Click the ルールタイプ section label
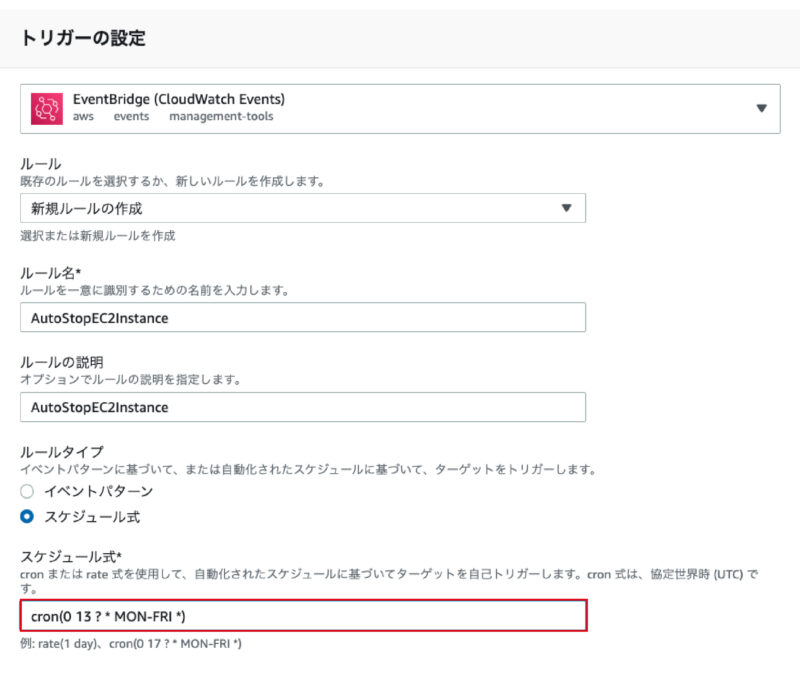 coord(62,452)
